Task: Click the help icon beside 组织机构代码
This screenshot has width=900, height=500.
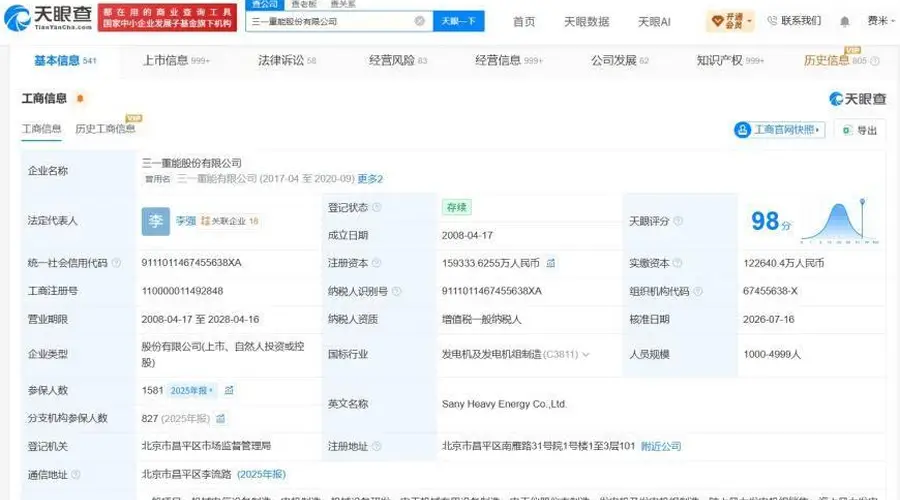Action: click(x=697, y=291)
